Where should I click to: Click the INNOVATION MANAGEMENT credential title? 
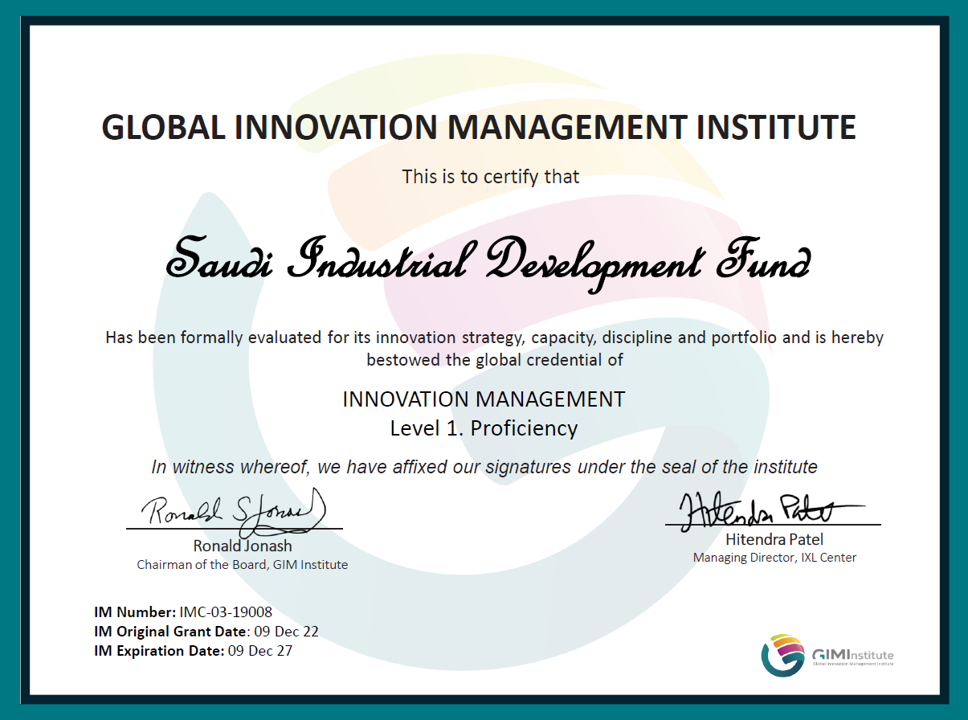tap(484, 399)
